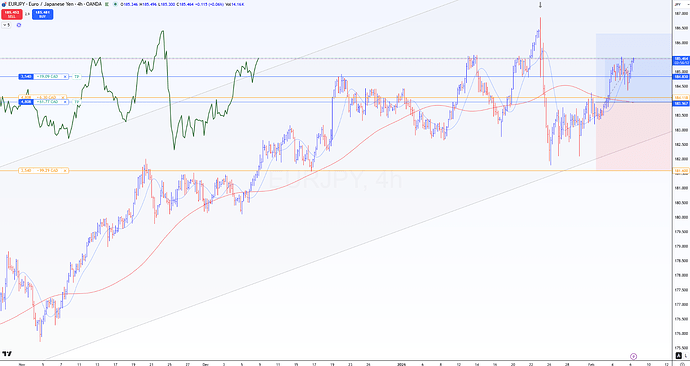Image resolution: width=690 pixels, height=366 pixels.
Task: Select the 3,540 quantity box on +19.09 CAD line
Action: click(25, 77)
